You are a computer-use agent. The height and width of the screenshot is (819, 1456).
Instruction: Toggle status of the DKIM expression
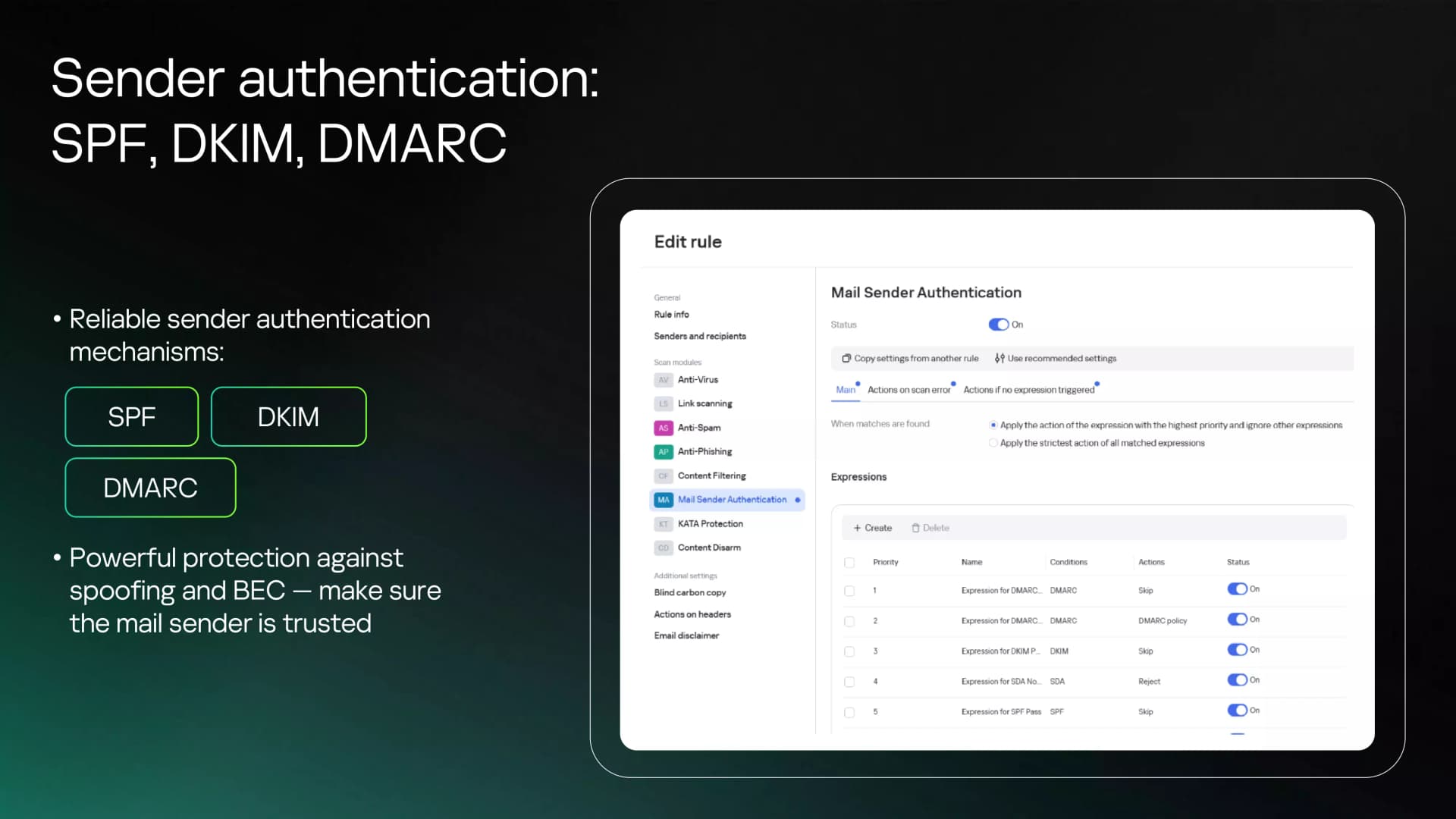coord(1237,650)
